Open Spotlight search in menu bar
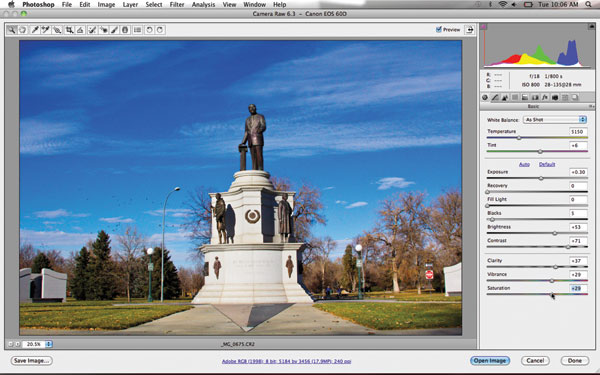Image resolution: width=600 pixels, height=375 pixels. (588, 5)
